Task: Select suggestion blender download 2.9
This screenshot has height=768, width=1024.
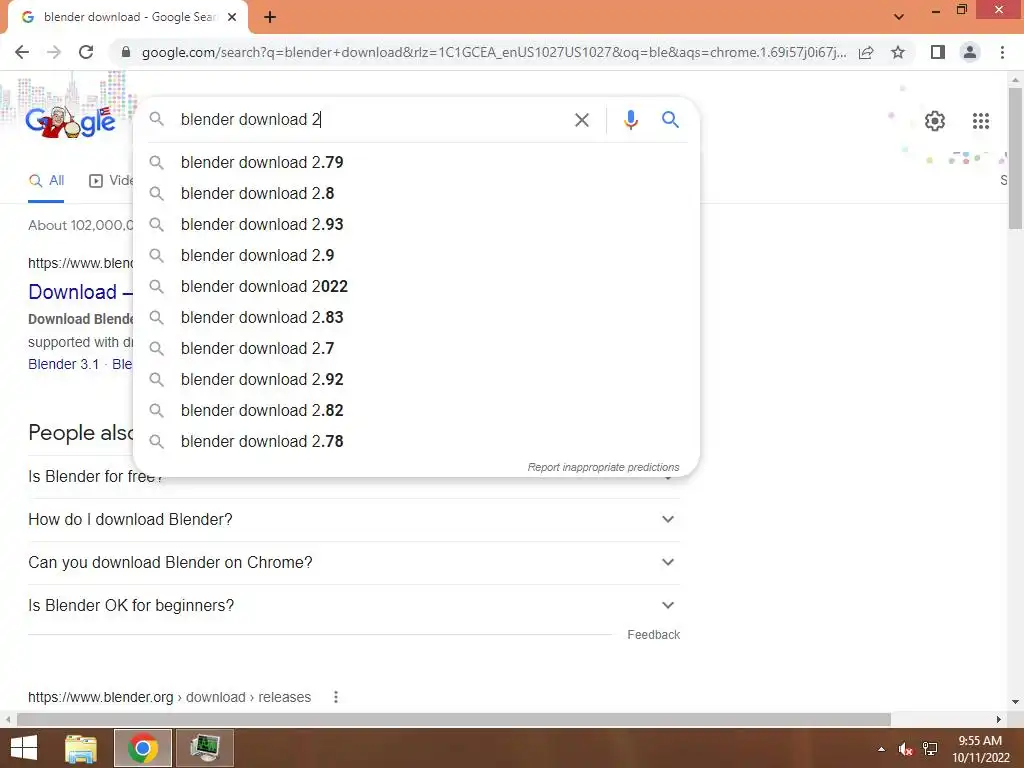Action: [x=416, y=255]
